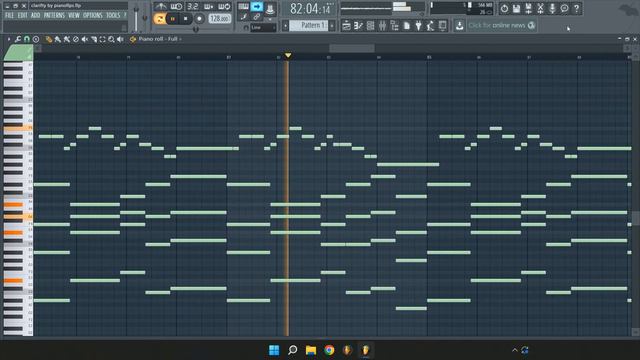Image resolution: width=640 pixels, height=360 pixels.
Task: Open the VIEW menu
Action: (74, 16)
